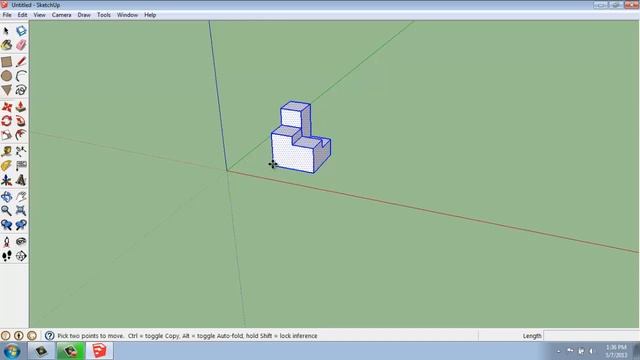This screenshot has width=640, height=360.
Task: Click the third status bar circle icon
Action: 31,336
